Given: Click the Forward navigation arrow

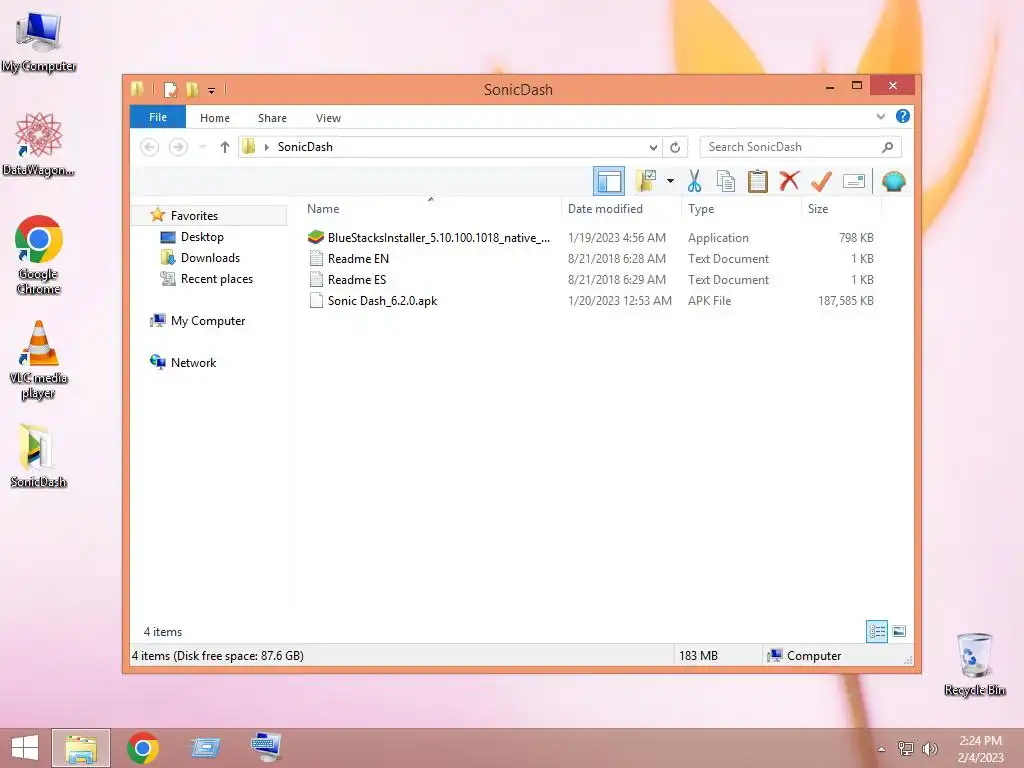Looking at the screenshot, I should coord(178,147).
